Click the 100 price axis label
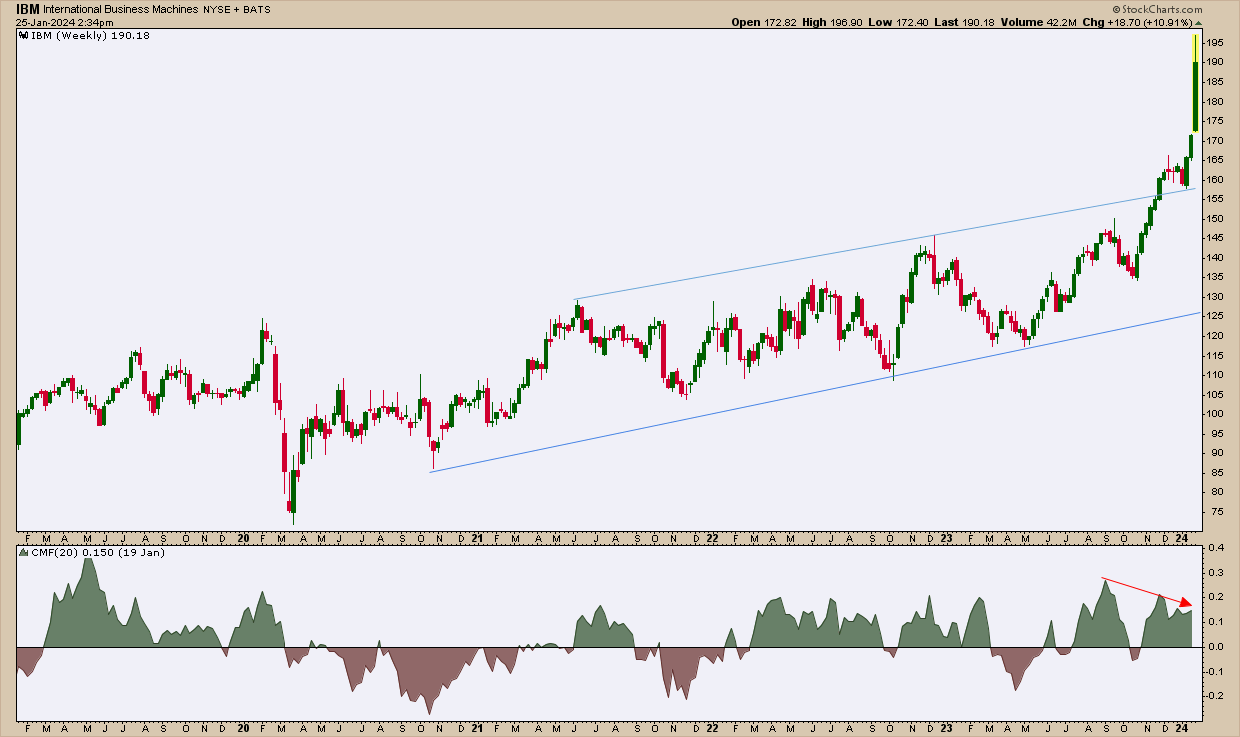 (1214, 413)
